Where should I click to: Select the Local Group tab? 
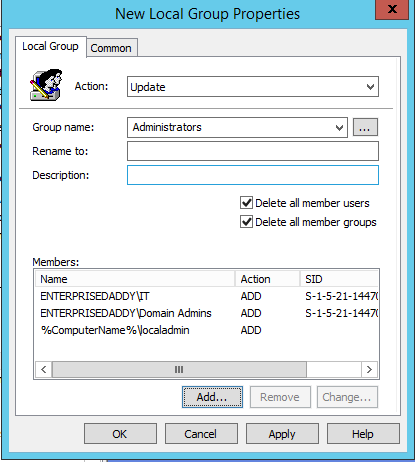50,46
